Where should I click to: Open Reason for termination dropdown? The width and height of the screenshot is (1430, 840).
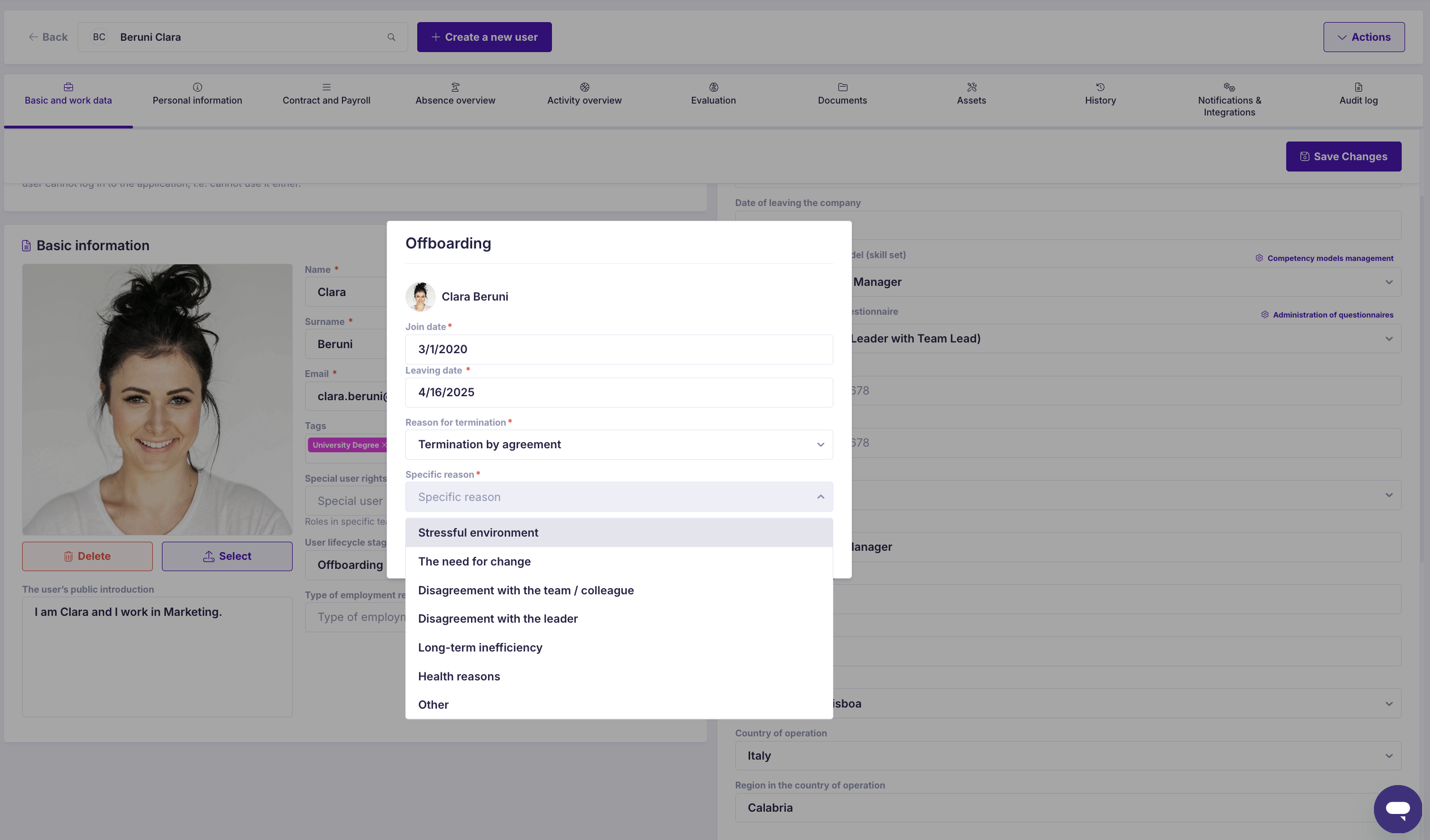(x=619, y=444)
